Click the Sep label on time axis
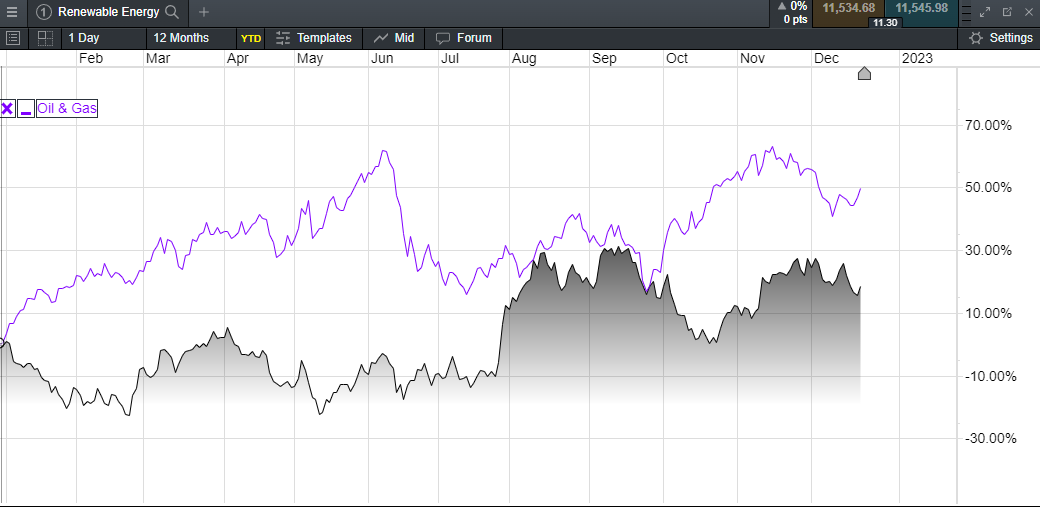This screenshot has width=1040, height=507. click(x=604, y=58)
